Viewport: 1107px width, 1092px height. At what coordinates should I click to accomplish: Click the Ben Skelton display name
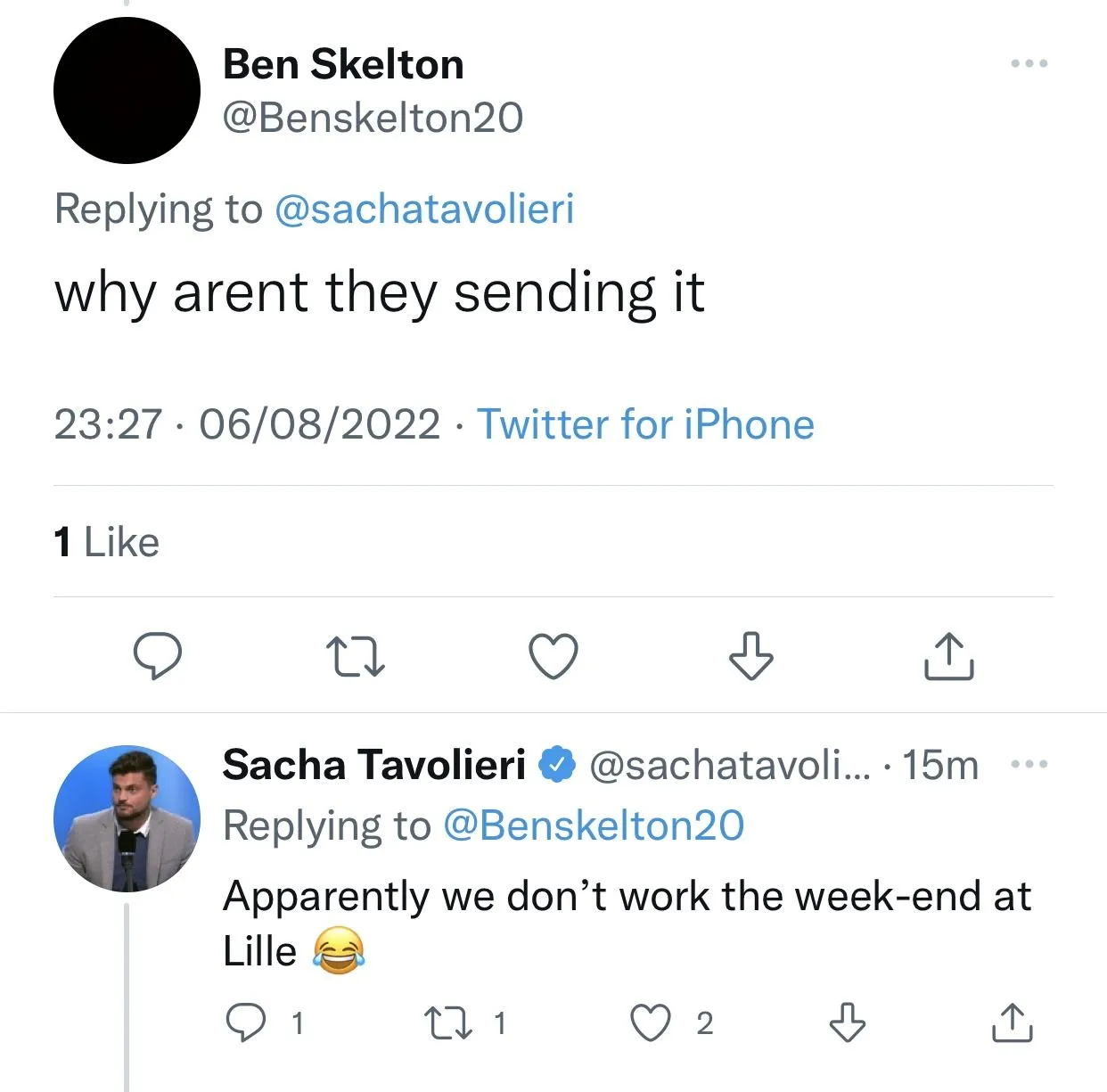click(343, 64)
